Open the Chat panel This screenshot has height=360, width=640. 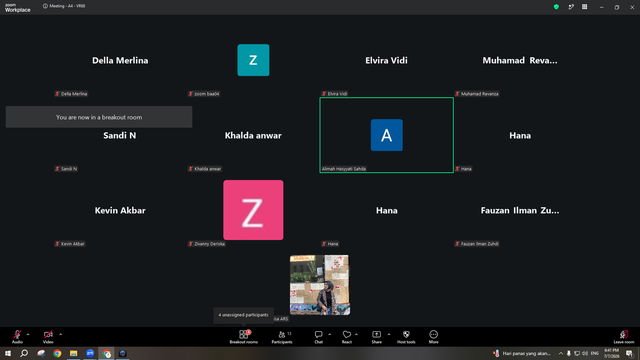pos(318,337)
